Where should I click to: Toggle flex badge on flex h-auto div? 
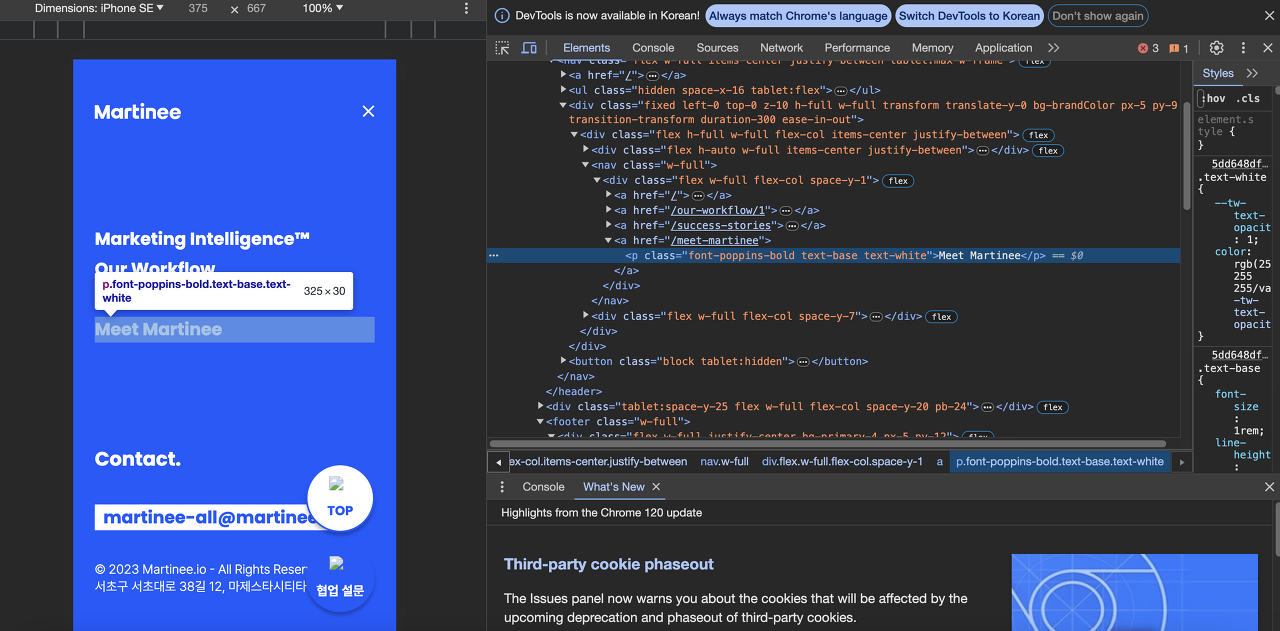coord(1047,151)
